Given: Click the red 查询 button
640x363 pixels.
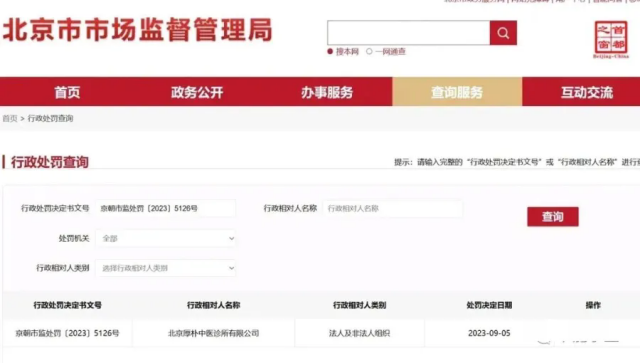Looking at the screenshot, I should pyautogui.click(x=553, y=217).
